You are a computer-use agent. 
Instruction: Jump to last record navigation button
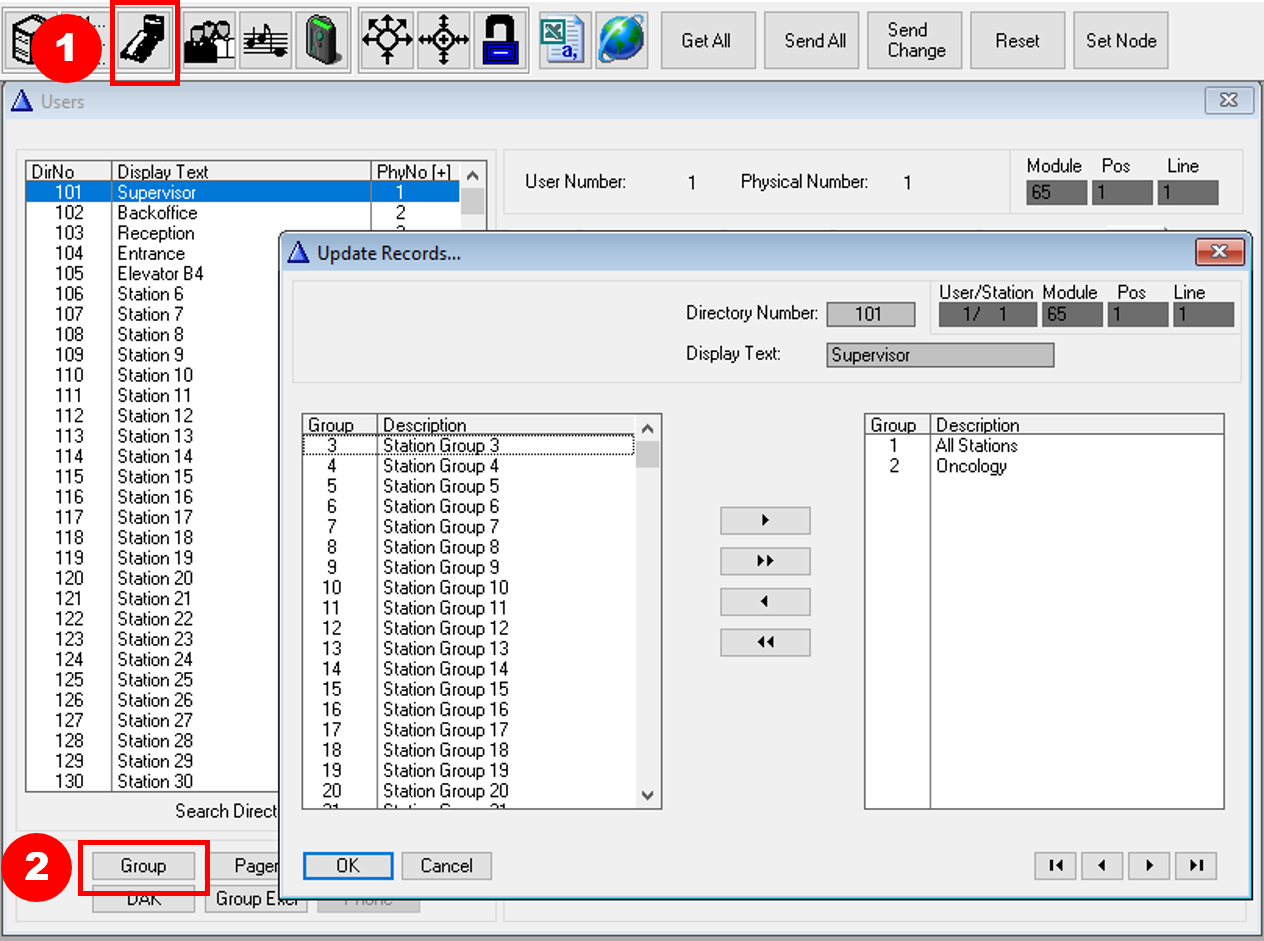pos(1196,866)
